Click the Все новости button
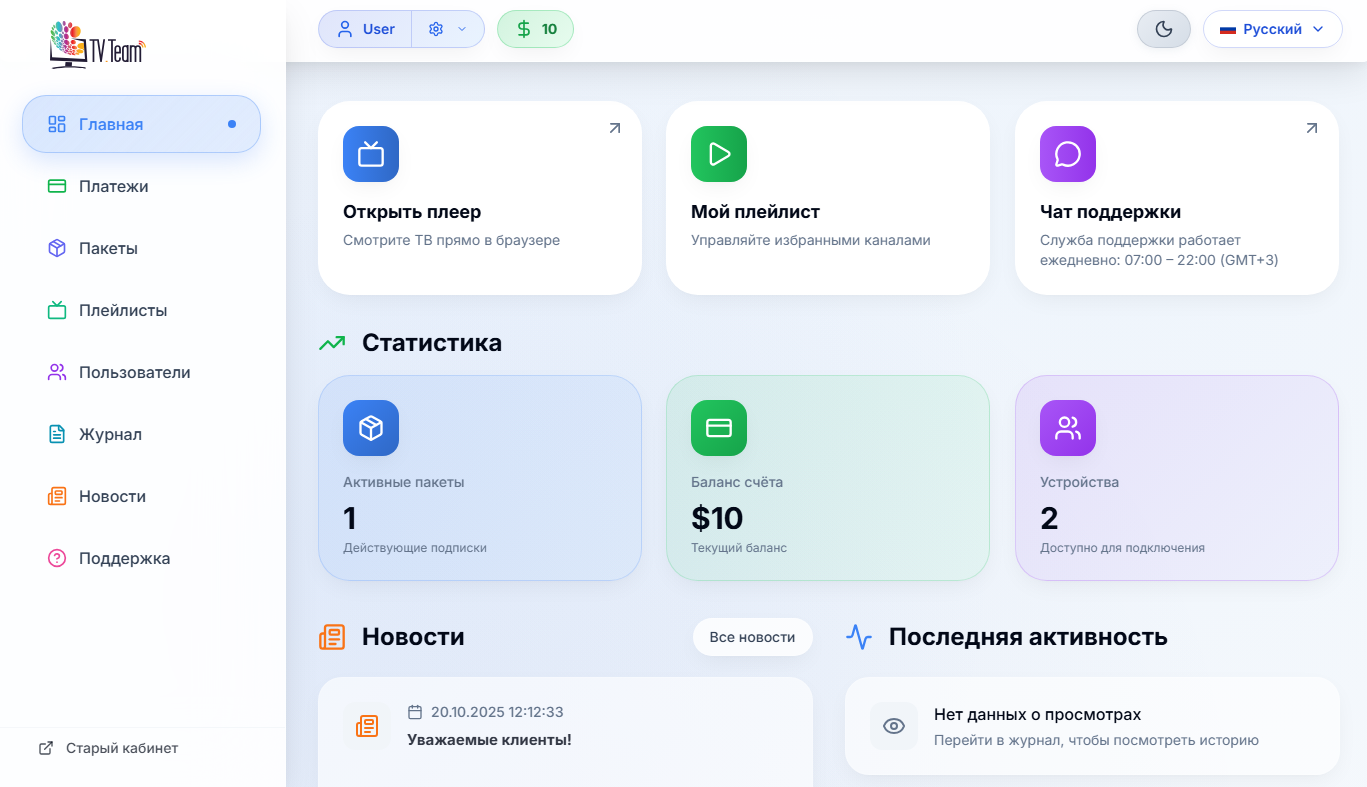Screen dimensions: 1367x787 coord(752,637)
